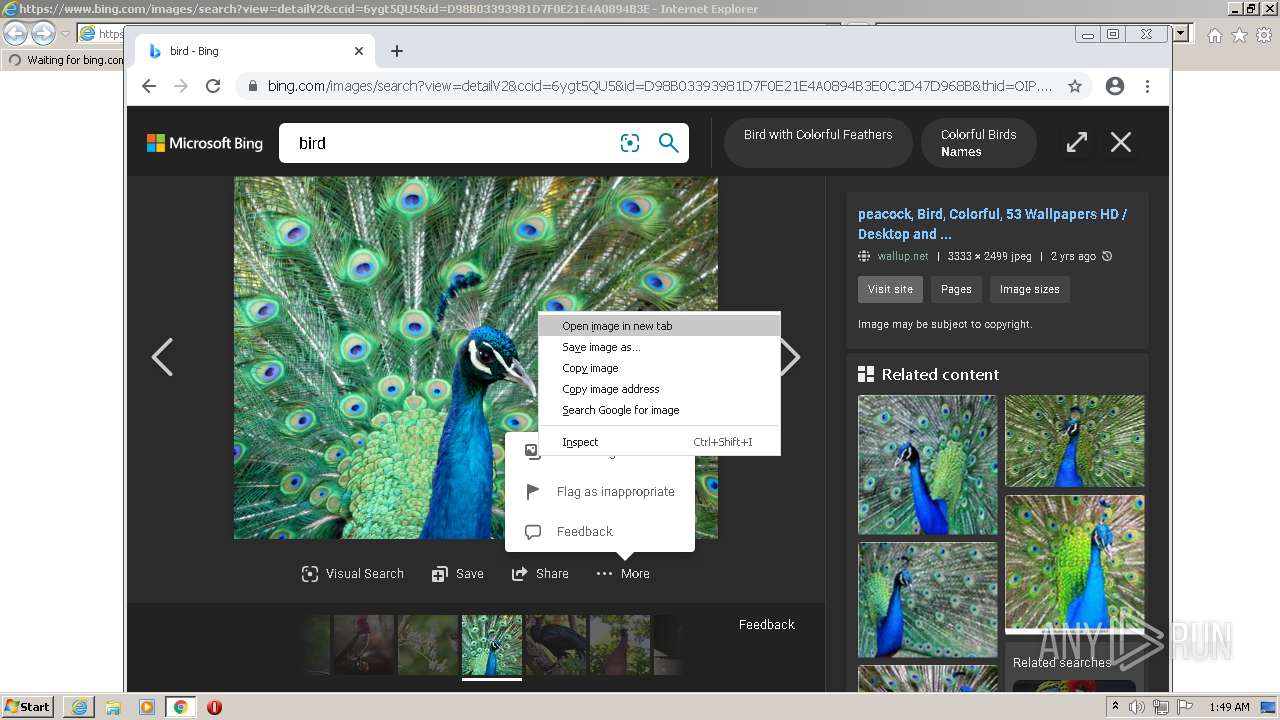
Task: Show the next image with right arrow
Action: pyautogui.click(x=790, y=357)
